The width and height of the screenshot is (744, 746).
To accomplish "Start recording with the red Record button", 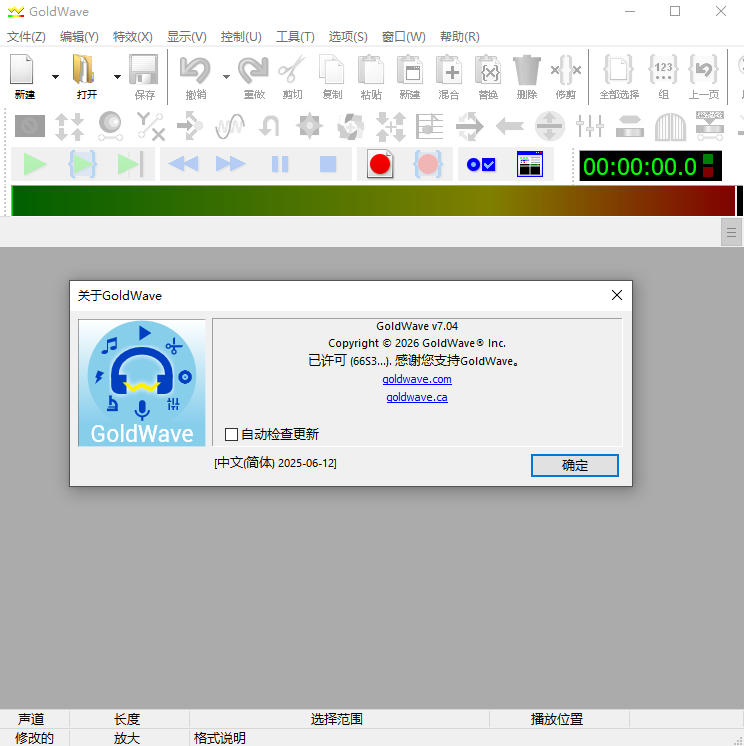I will [380, 164].
